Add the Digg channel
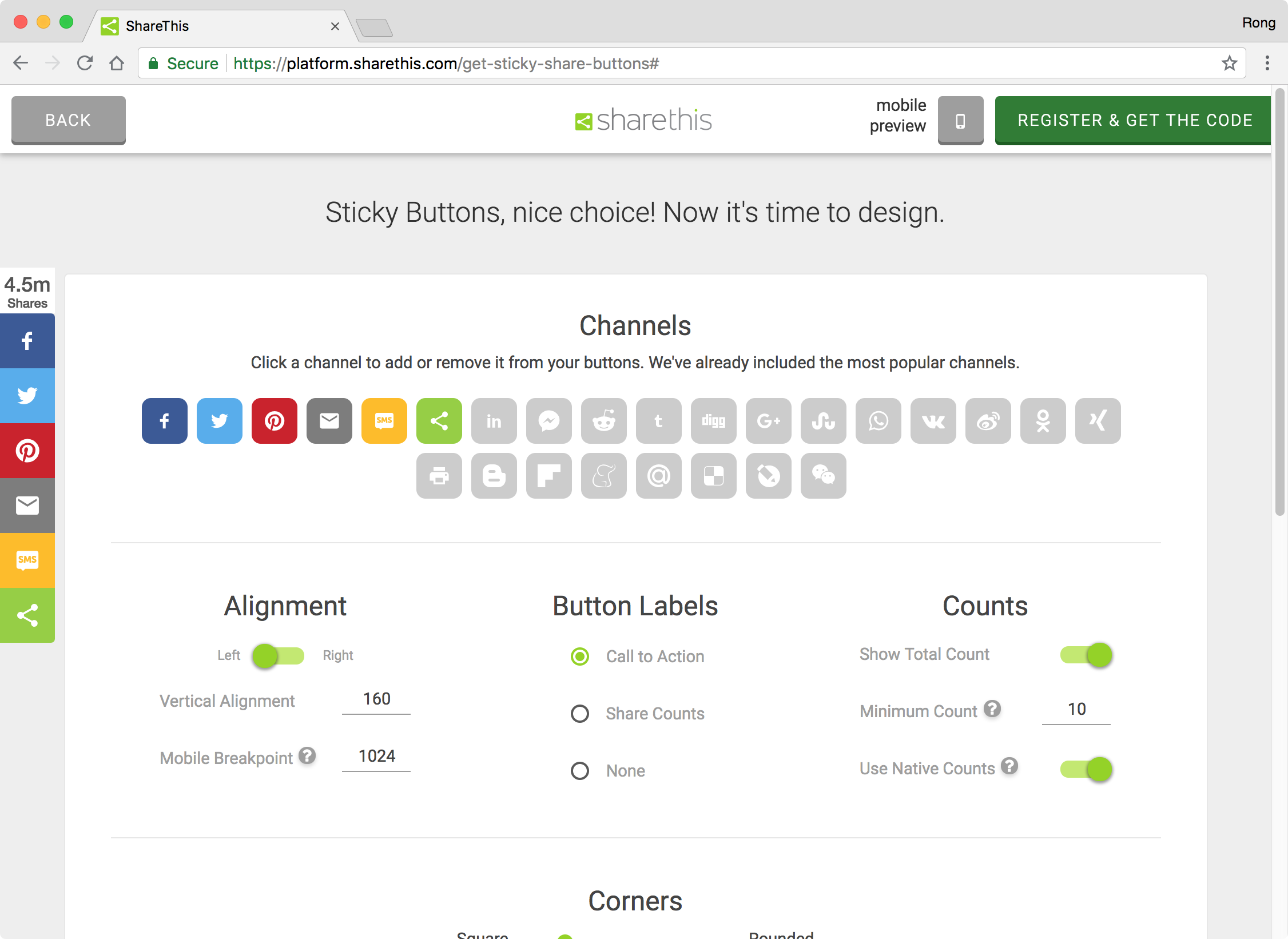Image resolution: width=1288 pixels, height=939 pixels. (714, 421)
